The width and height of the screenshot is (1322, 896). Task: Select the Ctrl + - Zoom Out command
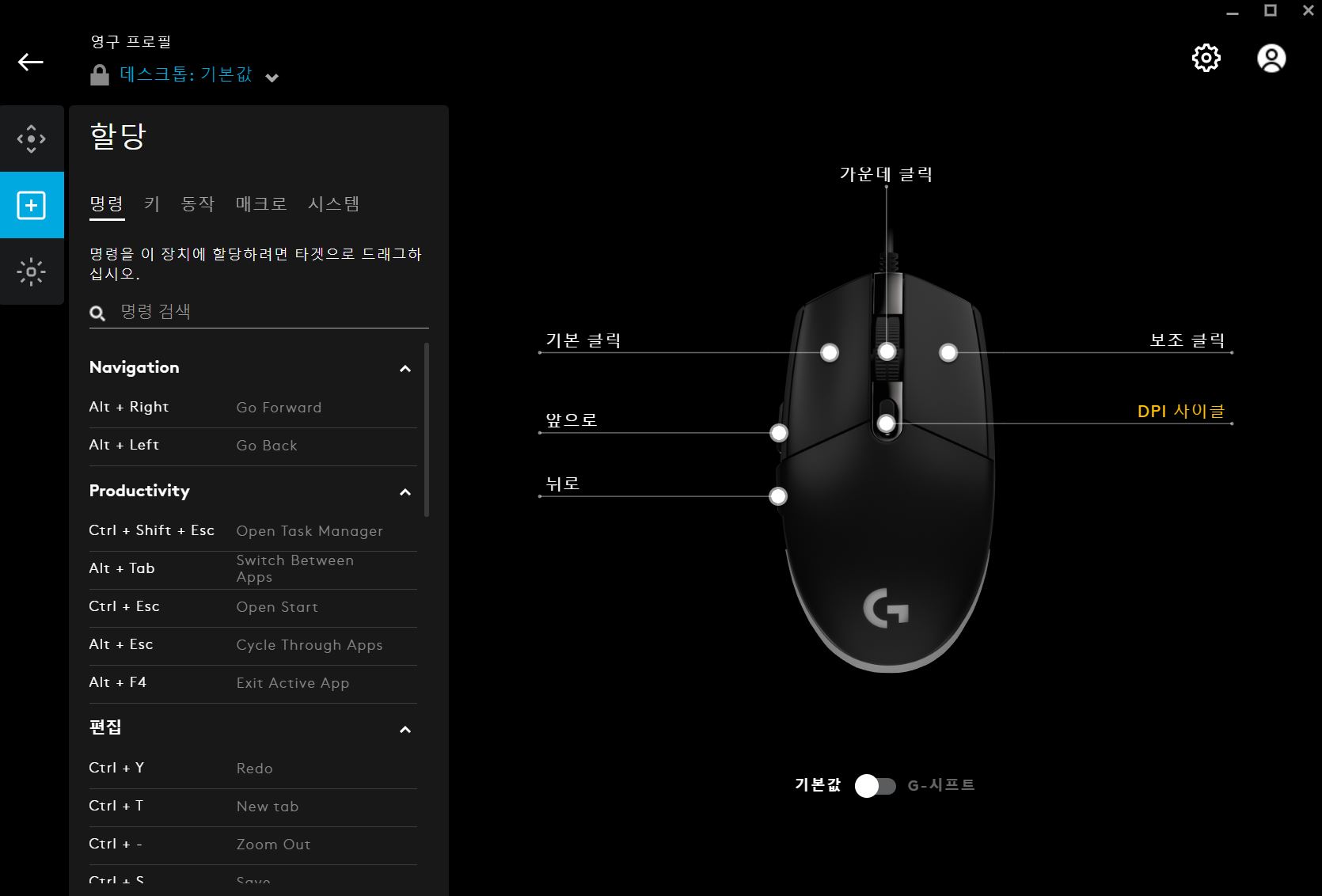253,845
